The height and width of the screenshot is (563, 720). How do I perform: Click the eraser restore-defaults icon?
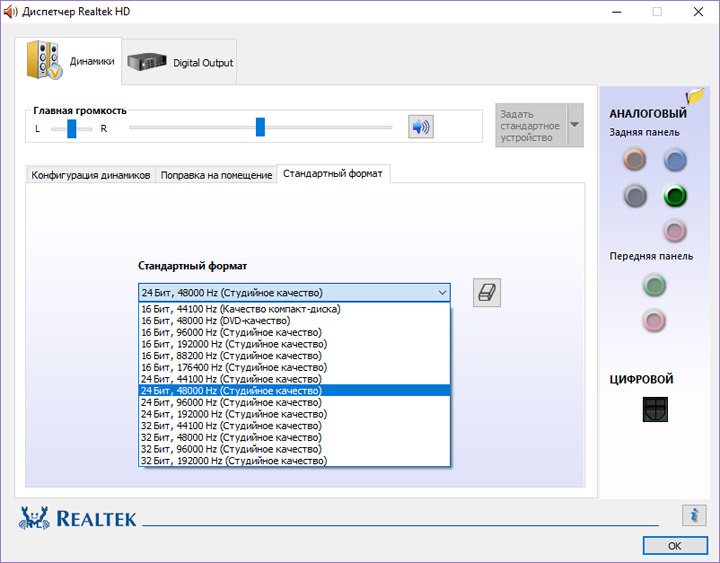487,293
